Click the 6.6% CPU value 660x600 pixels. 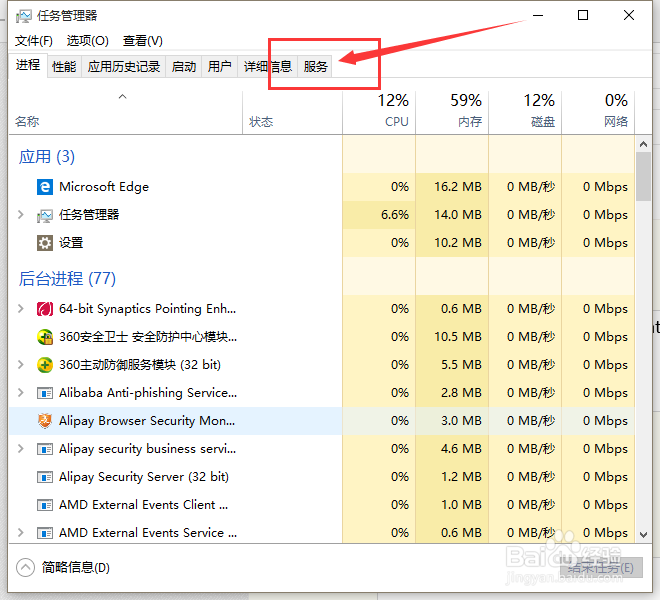click(395, 215)
